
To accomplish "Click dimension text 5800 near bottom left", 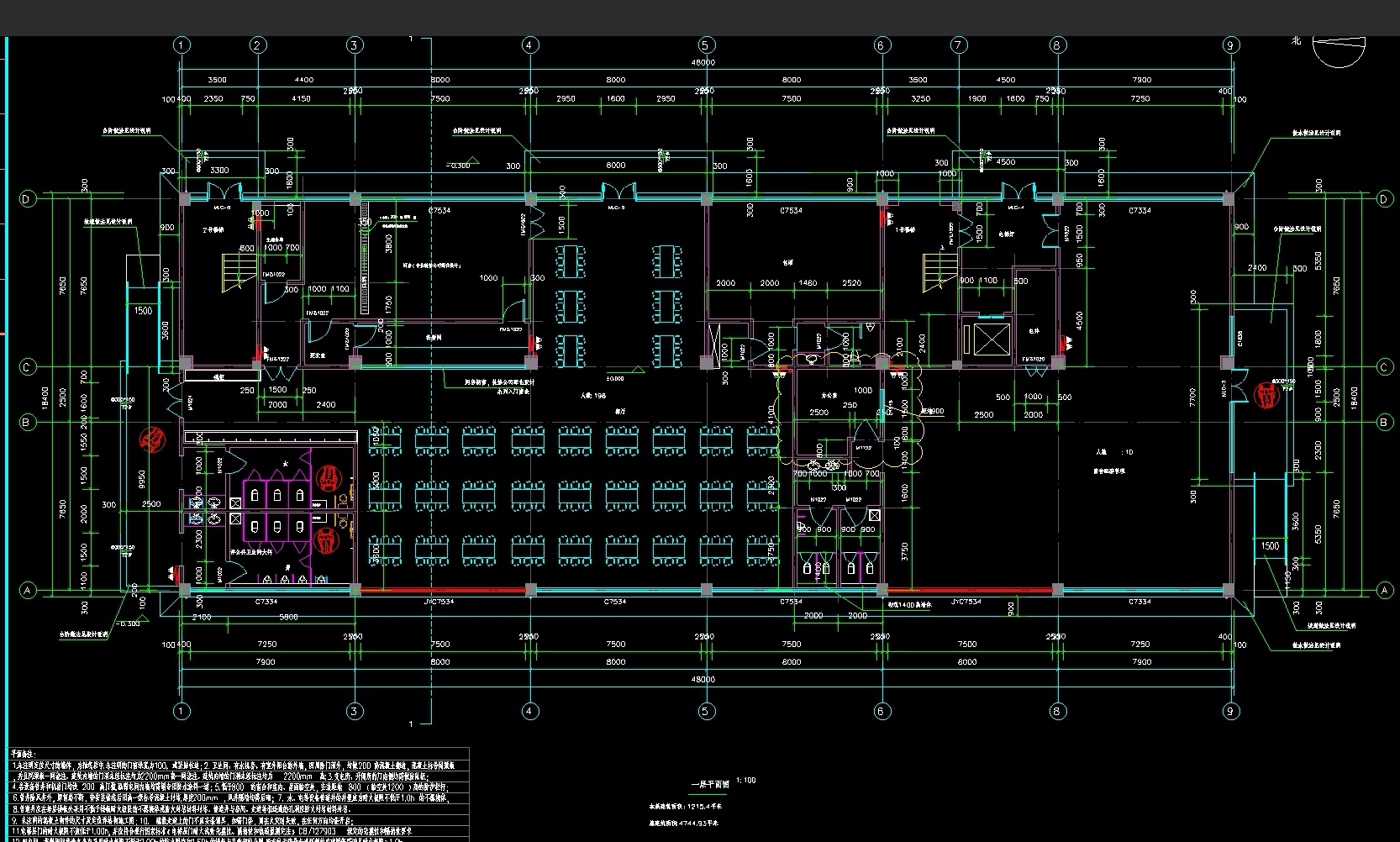I will tap(288, 618).
